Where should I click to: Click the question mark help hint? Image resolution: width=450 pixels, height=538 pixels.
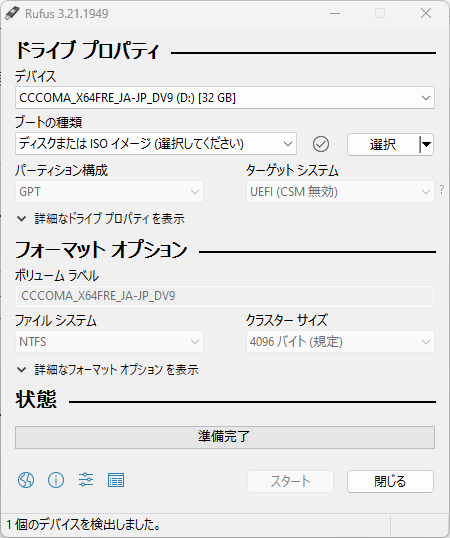pyautogui.click(x=442, y=189)
